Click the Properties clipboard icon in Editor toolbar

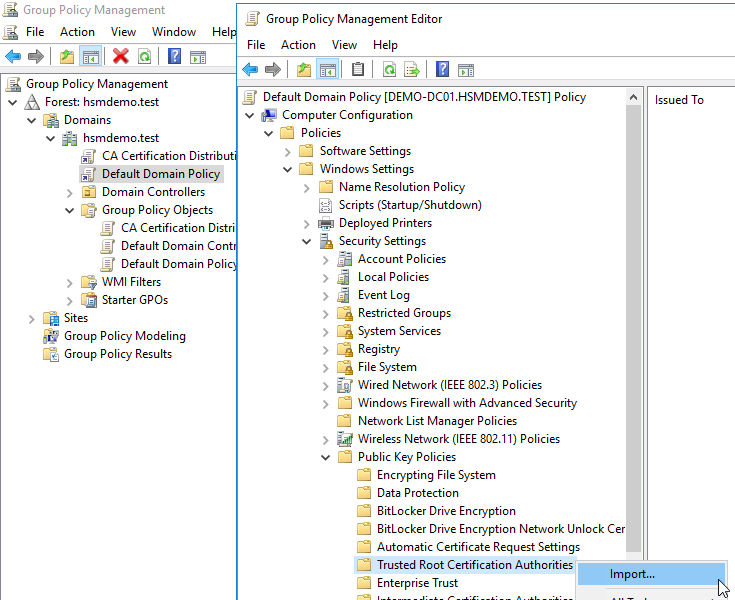358,69
